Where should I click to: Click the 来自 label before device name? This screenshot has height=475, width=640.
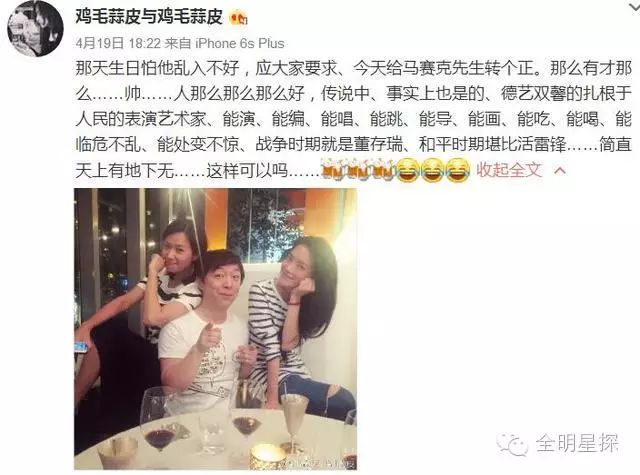pyautogui.click(x=179, y=43)
